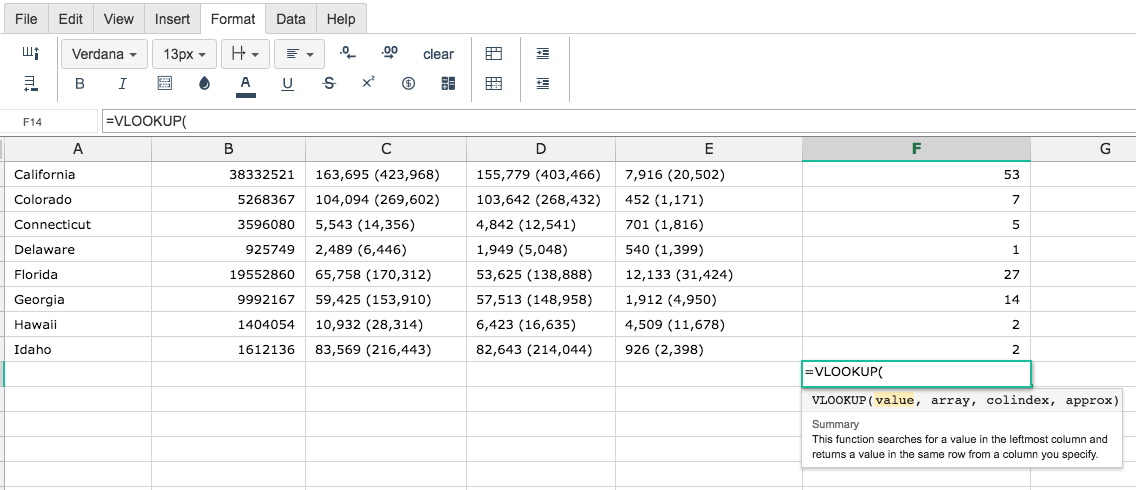Click the increase indent icon

543,54
